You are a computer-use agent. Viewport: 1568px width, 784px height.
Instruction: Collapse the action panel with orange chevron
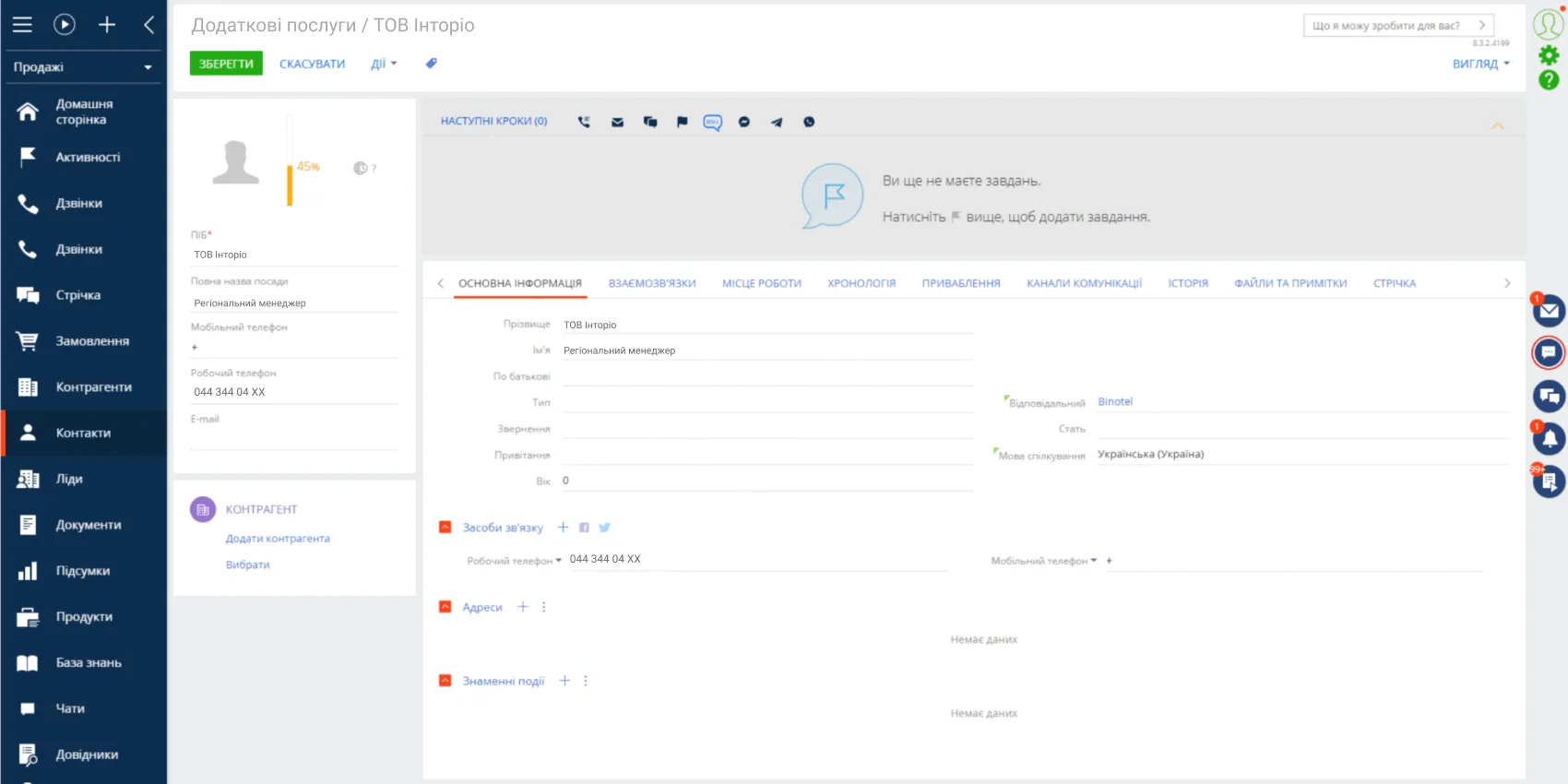(1498, 125)
